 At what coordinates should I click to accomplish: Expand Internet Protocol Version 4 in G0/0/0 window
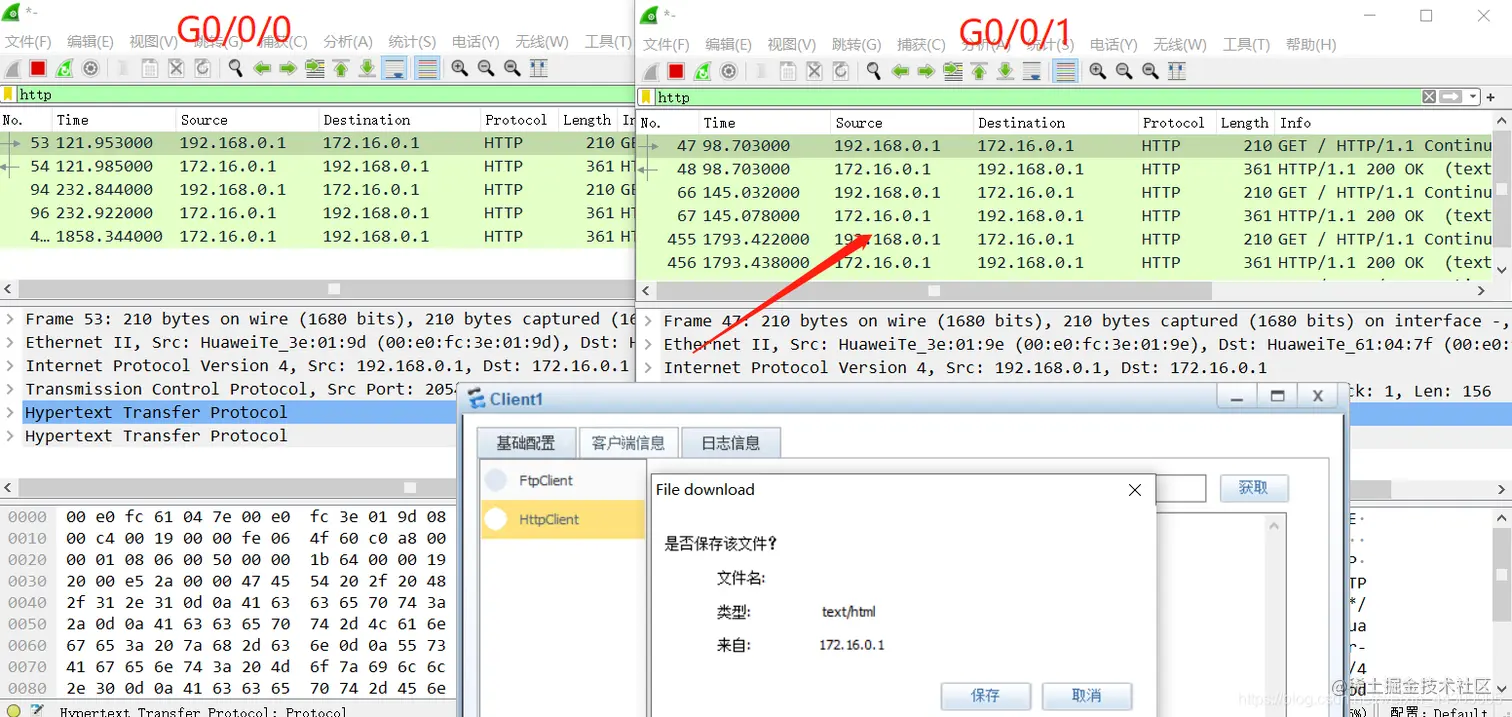coord(10,366)
